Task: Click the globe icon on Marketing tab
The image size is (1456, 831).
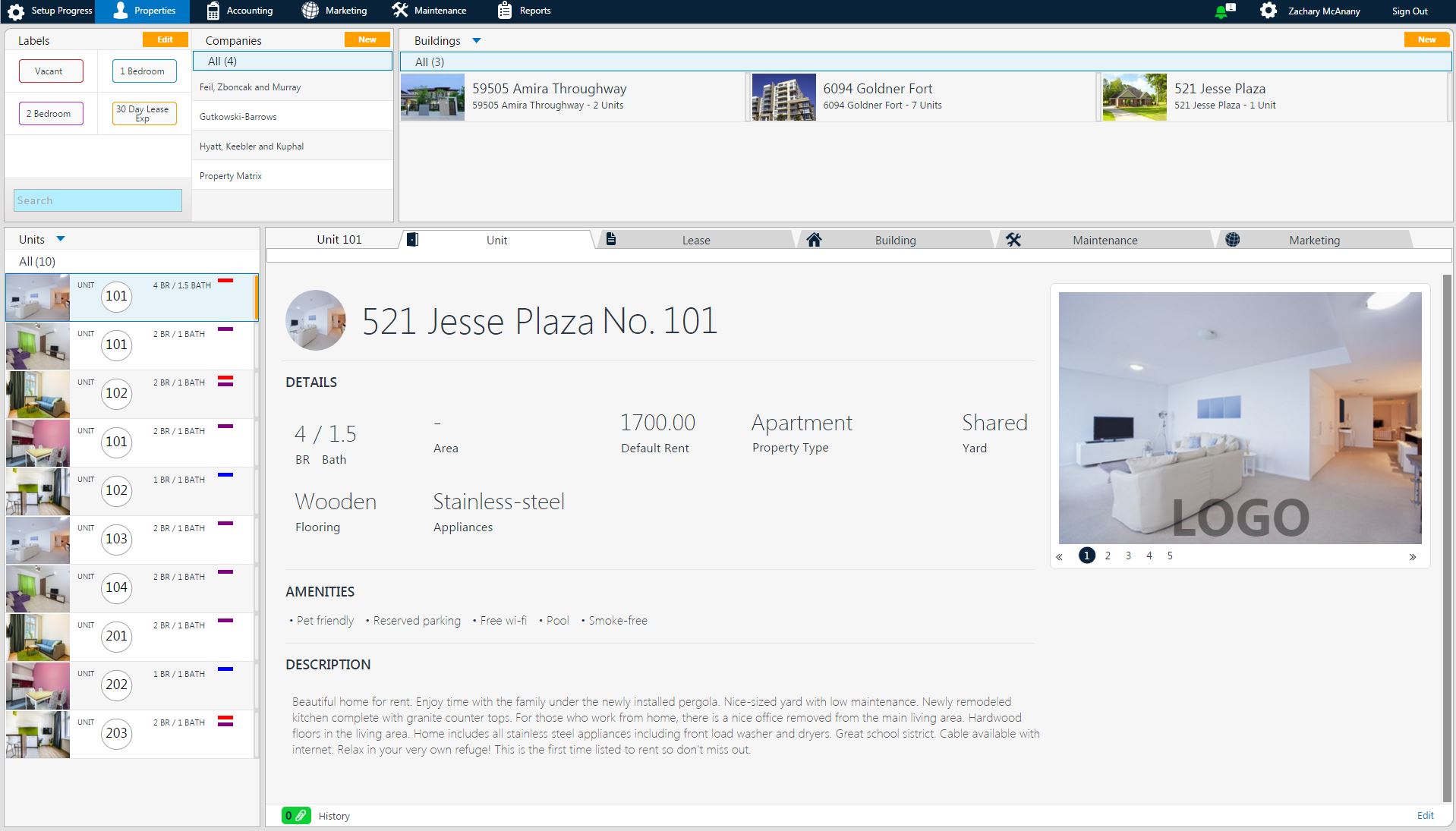Action: (1233, 240)
